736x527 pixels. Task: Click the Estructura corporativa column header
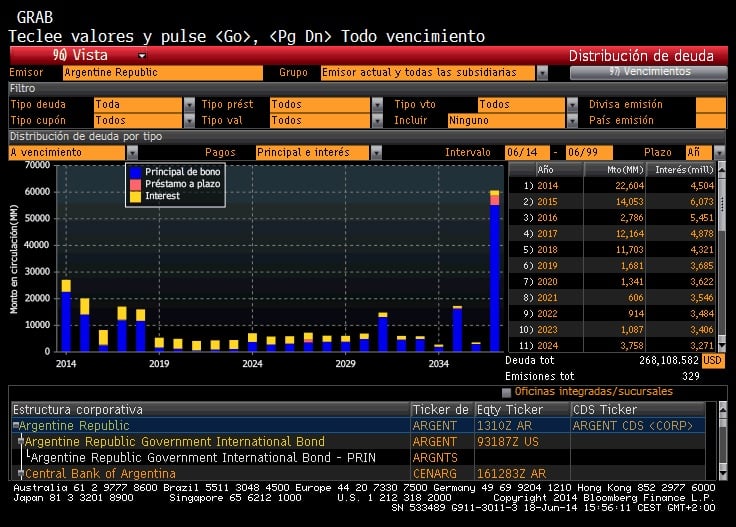pyautogui.click(x=211, y=410)
